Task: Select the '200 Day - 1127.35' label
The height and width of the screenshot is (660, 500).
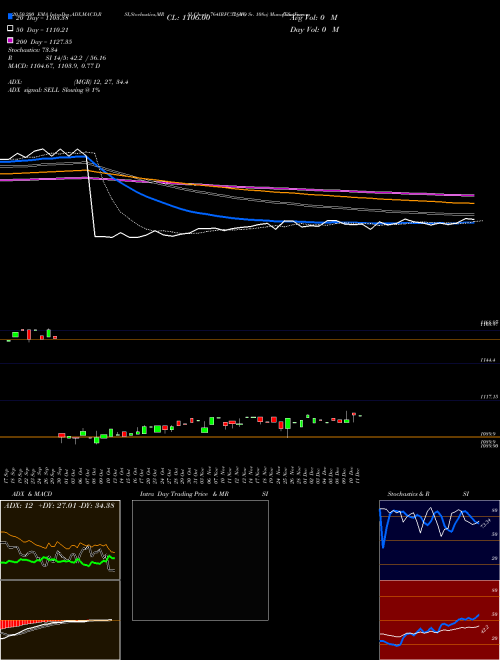Action: (44, 42)
